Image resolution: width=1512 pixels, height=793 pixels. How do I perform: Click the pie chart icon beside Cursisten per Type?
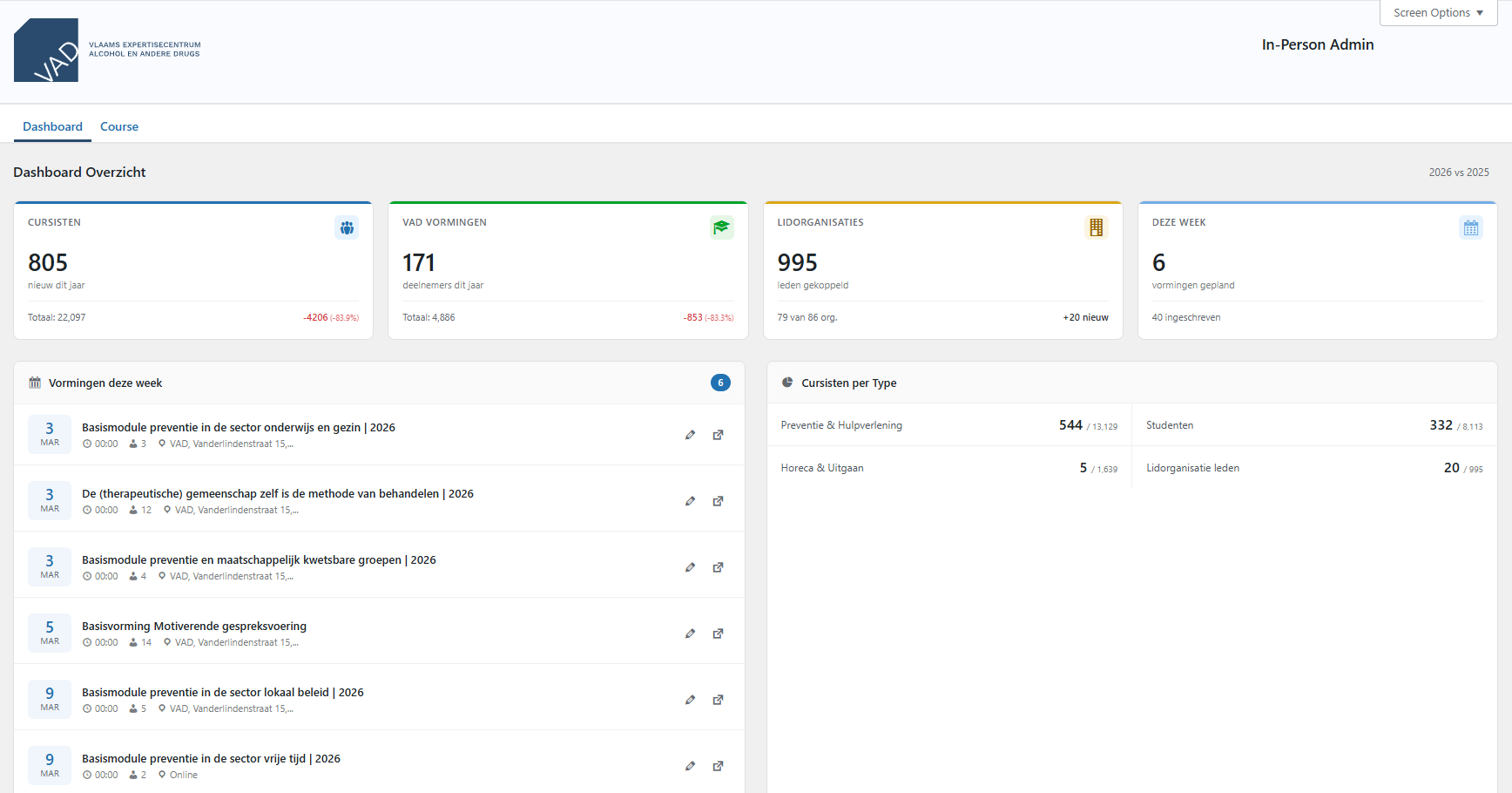pos(788,382)
